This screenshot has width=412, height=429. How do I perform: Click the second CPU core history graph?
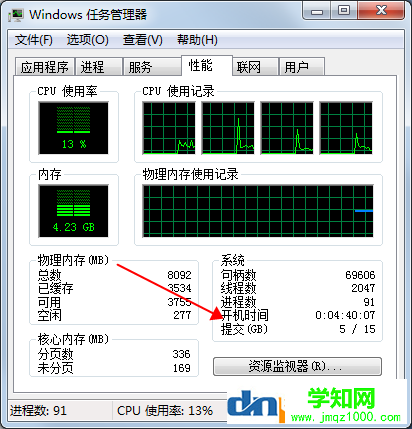pos(228,128)
